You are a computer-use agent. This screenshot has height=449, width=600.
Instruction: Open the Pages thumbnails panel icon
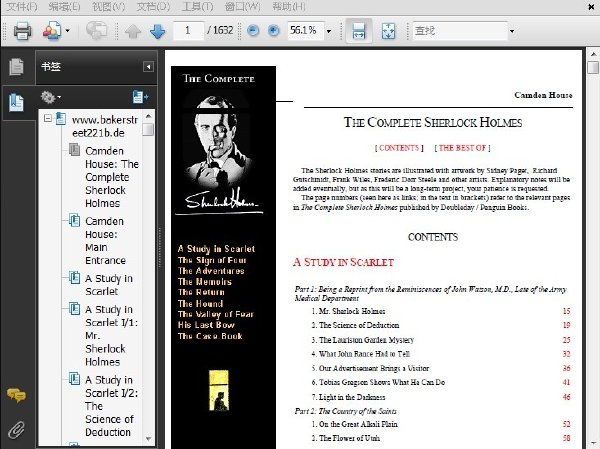(x=16, y=67)
